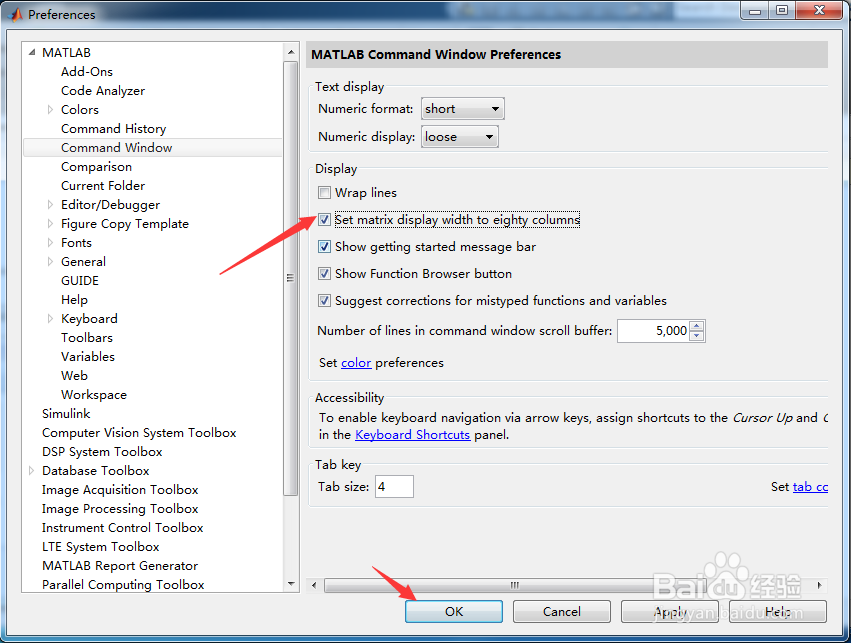This screenshot has width=851, height=643.
Task: Expand the Figure Copy Template node
Action: [x=50, y=224]
